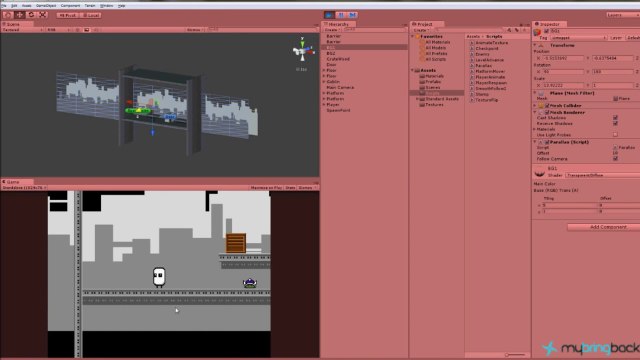Expand the Goblin object in Hierarchy

324,82
